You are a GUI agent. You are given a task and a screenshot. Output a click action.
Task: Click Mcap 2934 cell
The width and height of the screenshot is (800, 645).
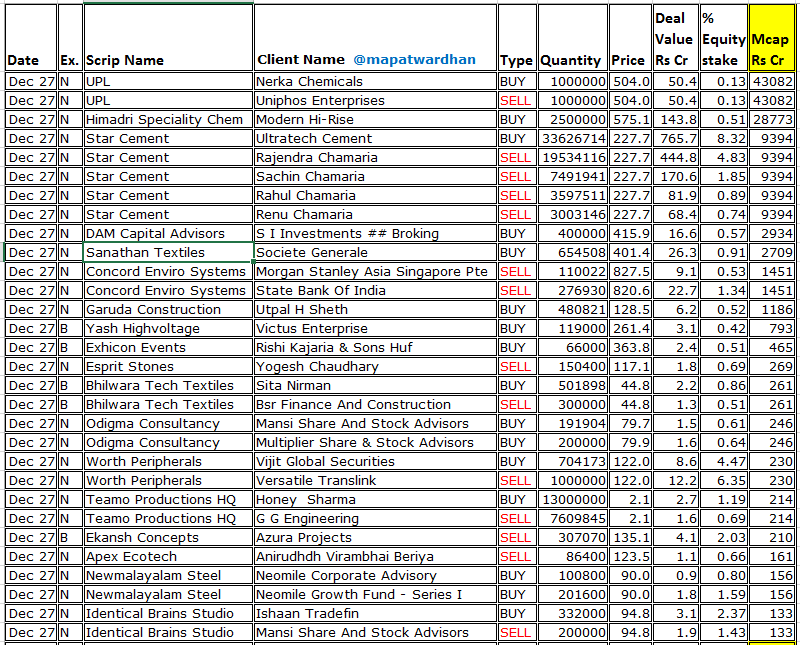(x=771, y=233)
